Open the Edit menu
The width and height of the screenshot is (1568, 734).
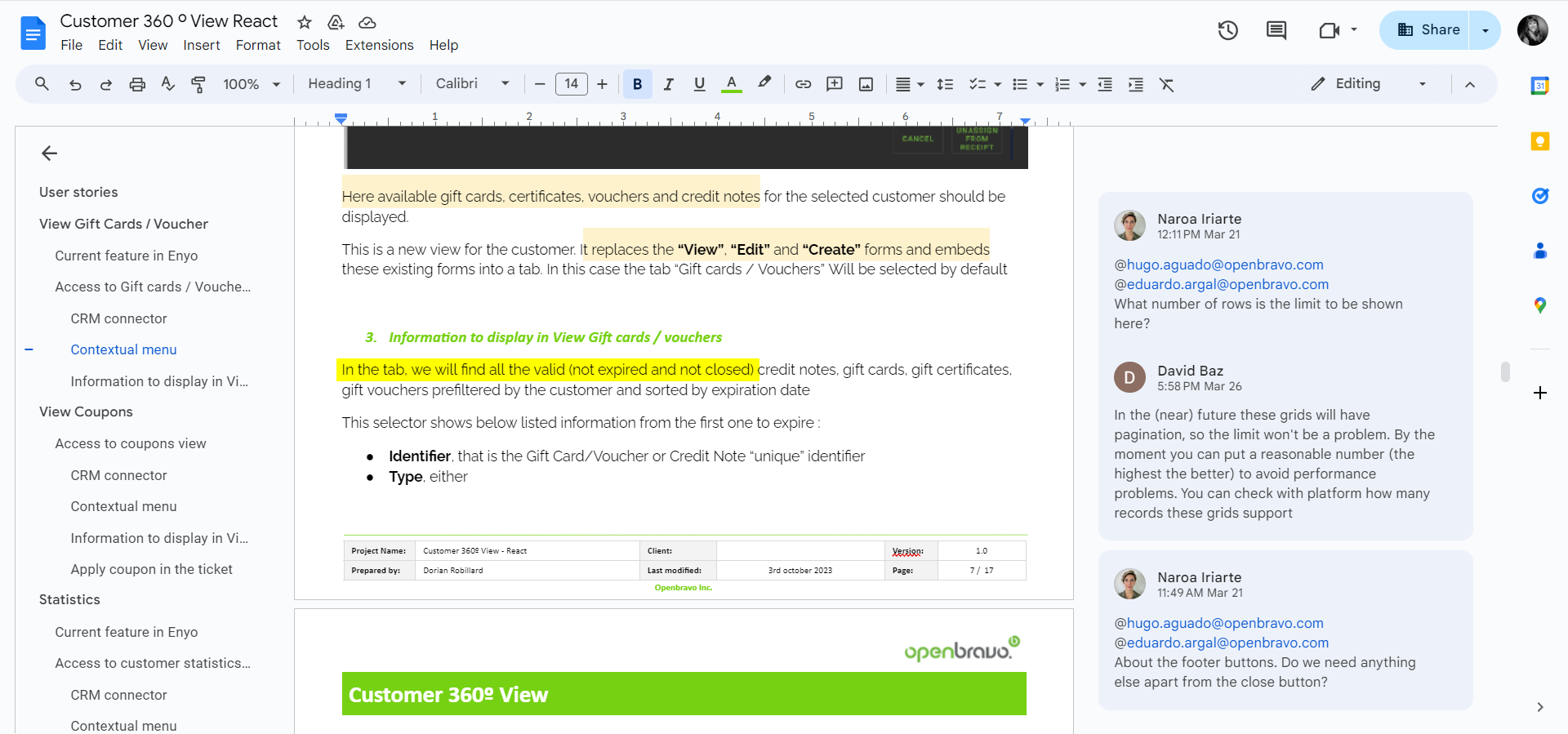110,45
